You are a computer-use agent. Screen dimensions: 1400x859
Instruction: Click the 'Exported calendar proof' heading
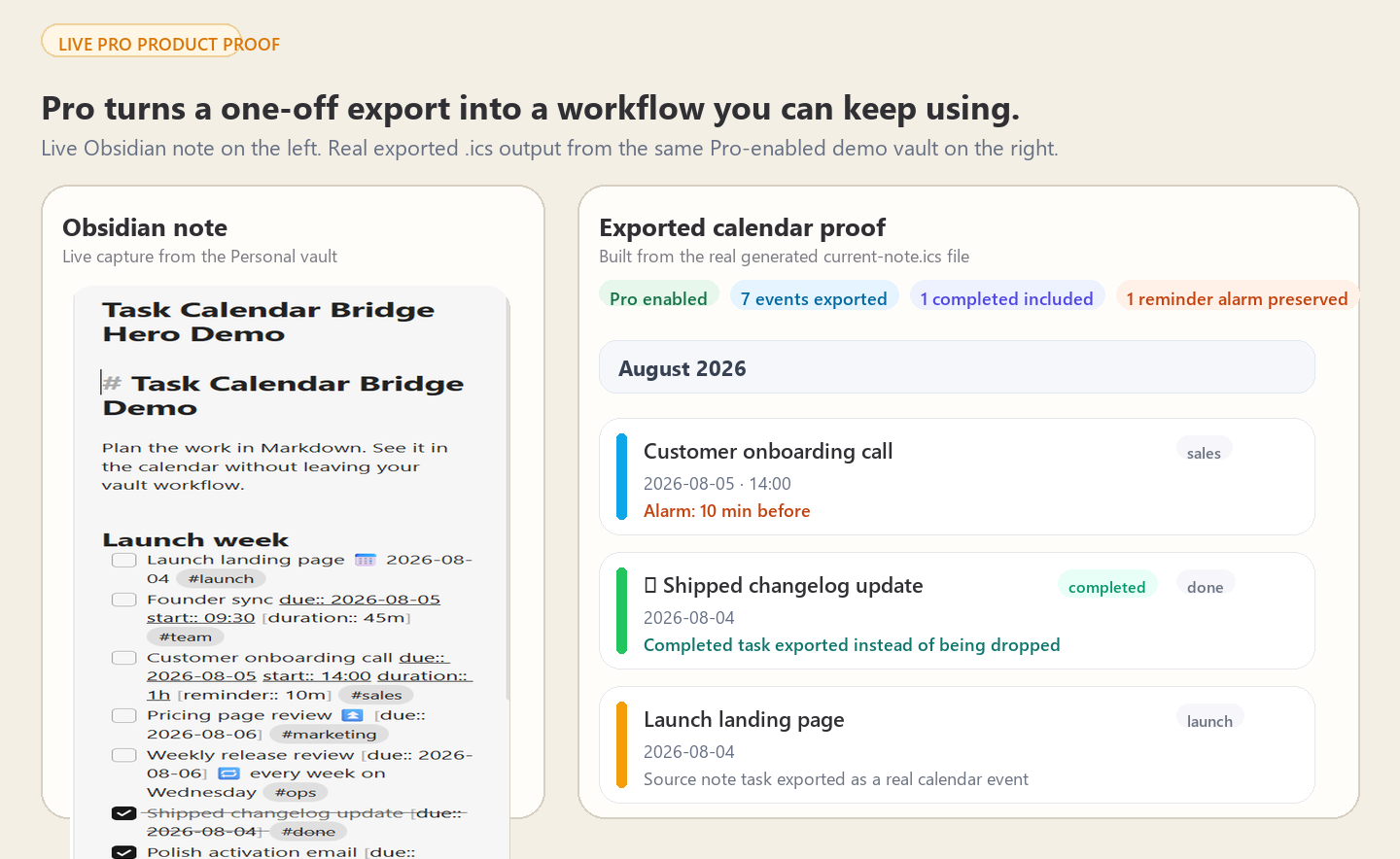click(x=743, y=227)
